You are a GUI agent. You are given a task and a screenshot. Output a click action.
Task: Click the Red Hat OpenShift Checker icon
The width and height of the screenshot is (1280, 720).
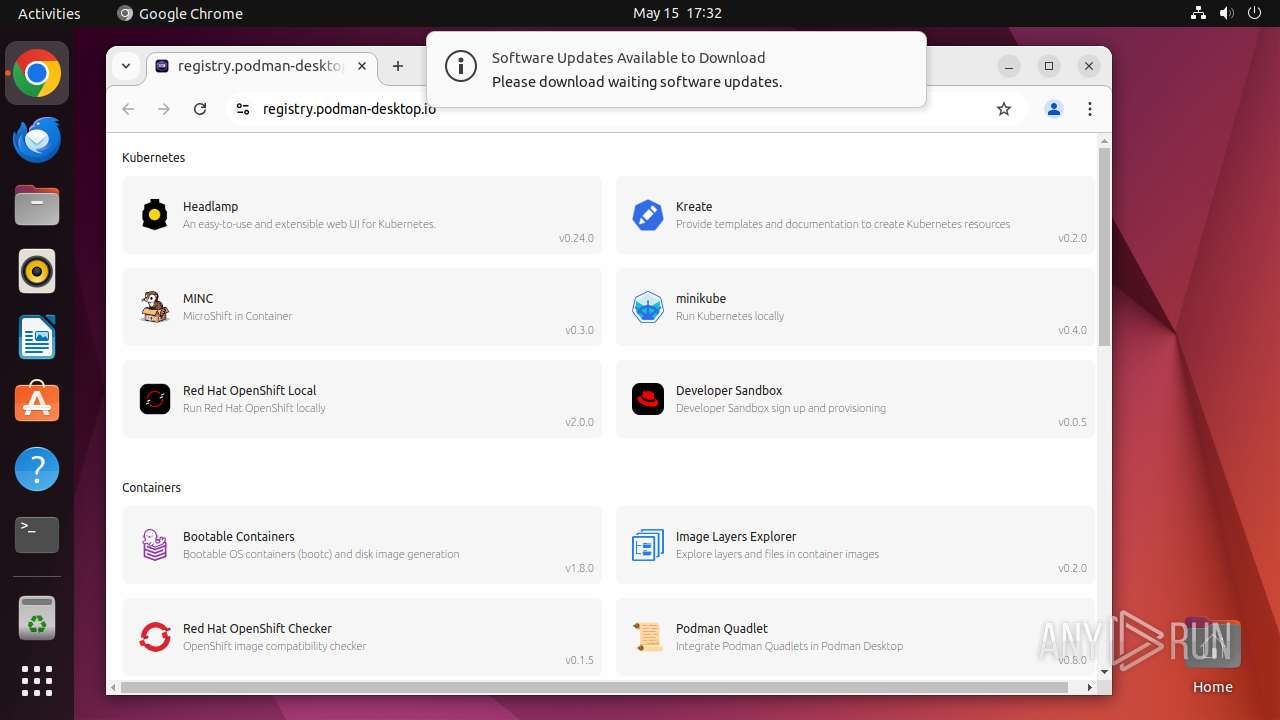(x=155, y=637)
